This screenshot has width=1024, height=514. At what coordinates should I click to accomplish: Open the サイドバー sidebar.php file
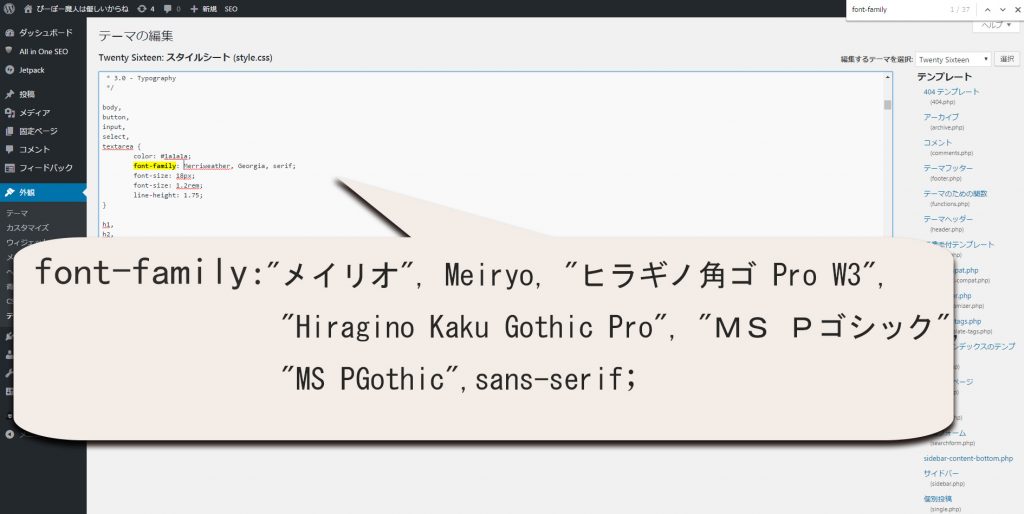941,473
